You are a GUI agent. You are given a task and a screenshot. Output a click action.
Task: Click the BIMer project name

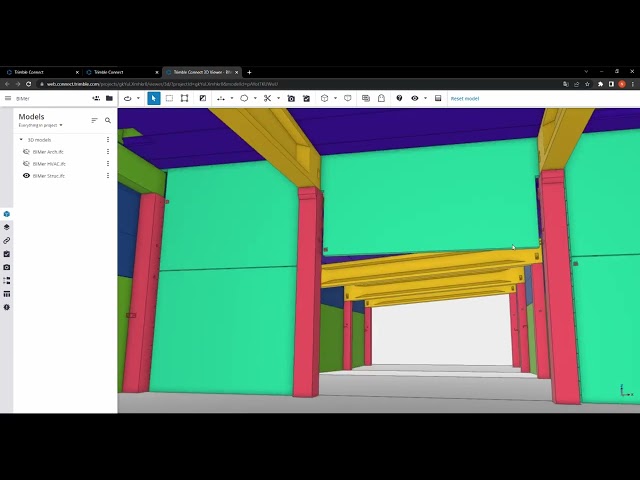tap(23, 99)
